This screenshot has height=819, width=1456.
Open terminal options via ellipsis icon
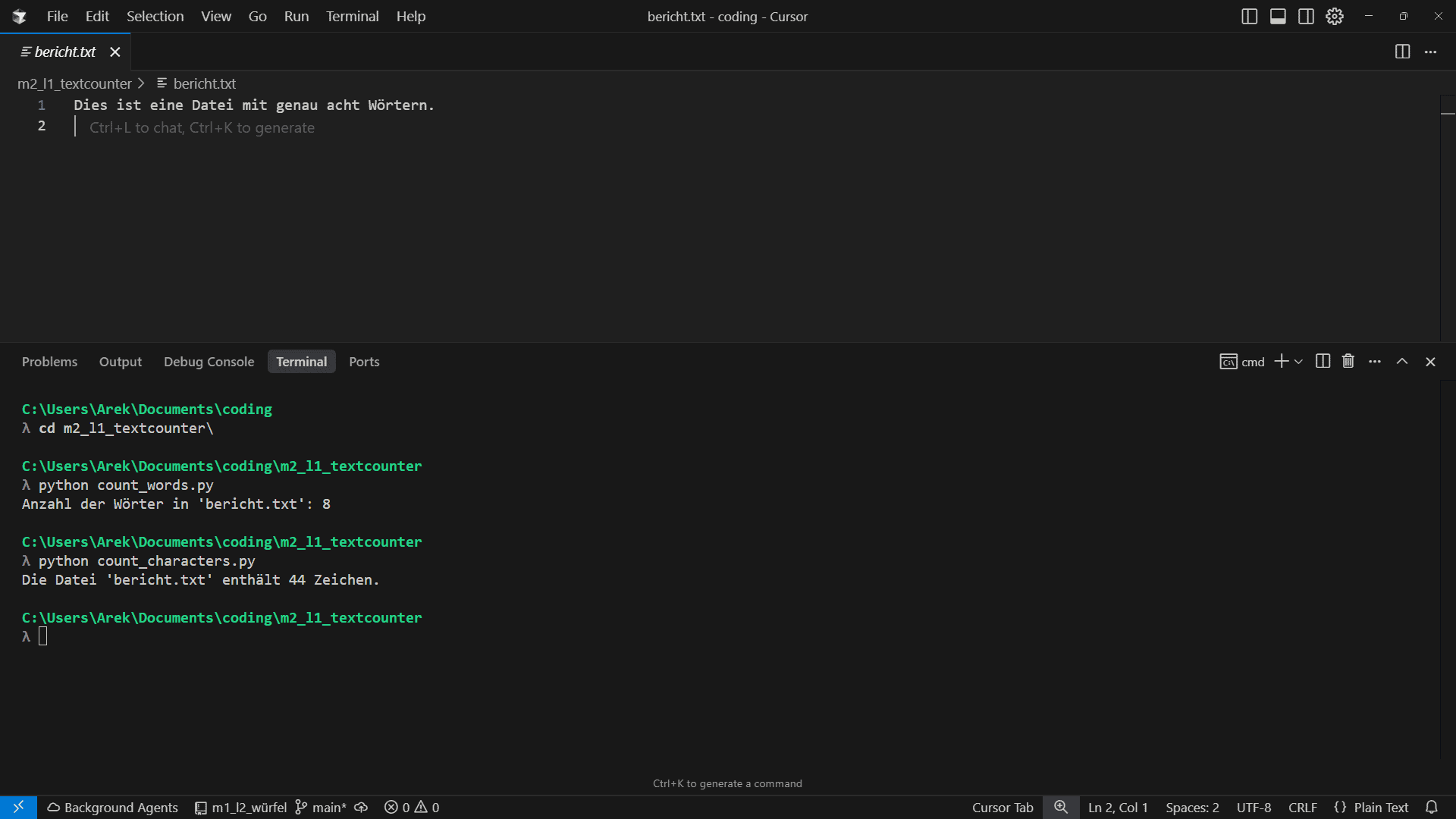click(1375, 362)
